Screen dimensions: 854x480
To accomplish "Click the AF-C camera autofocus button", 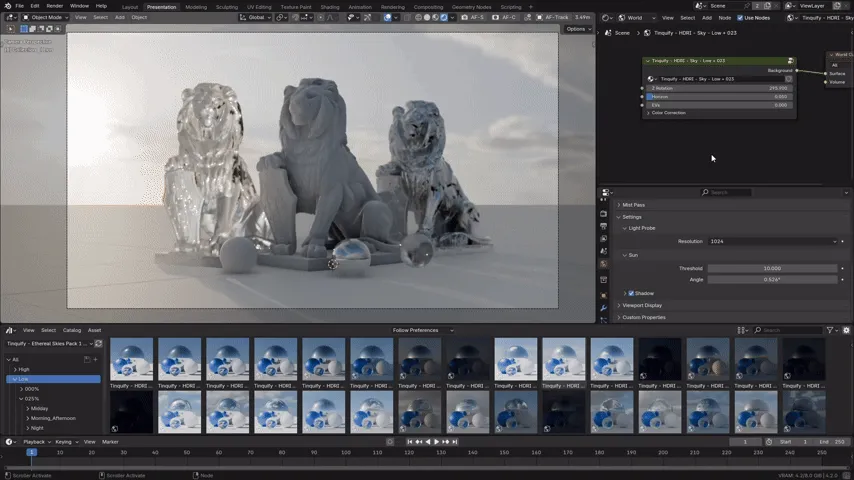I will tap(504, 17).
